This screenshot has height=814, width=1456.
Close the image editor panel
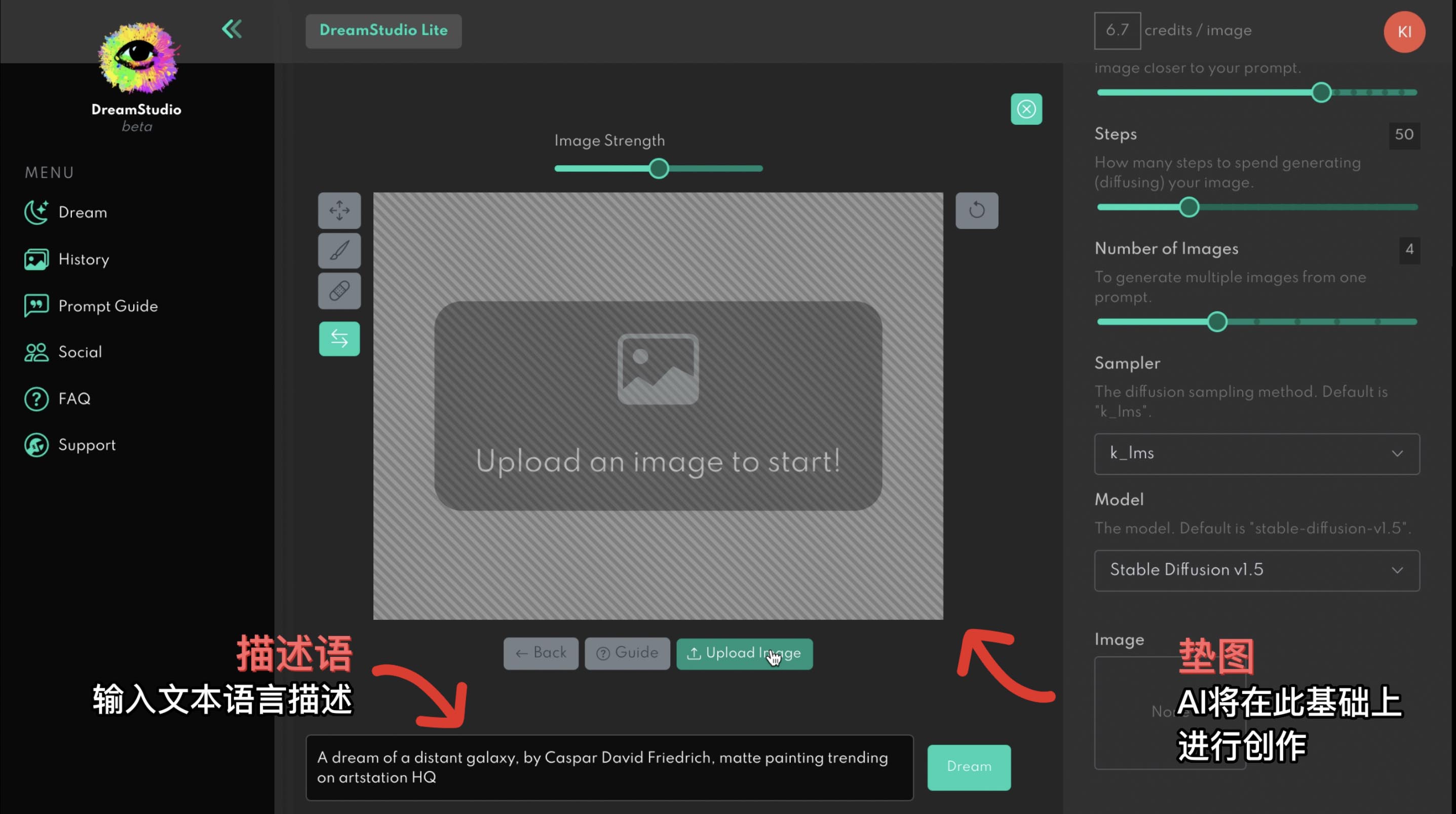(1026, 108)
